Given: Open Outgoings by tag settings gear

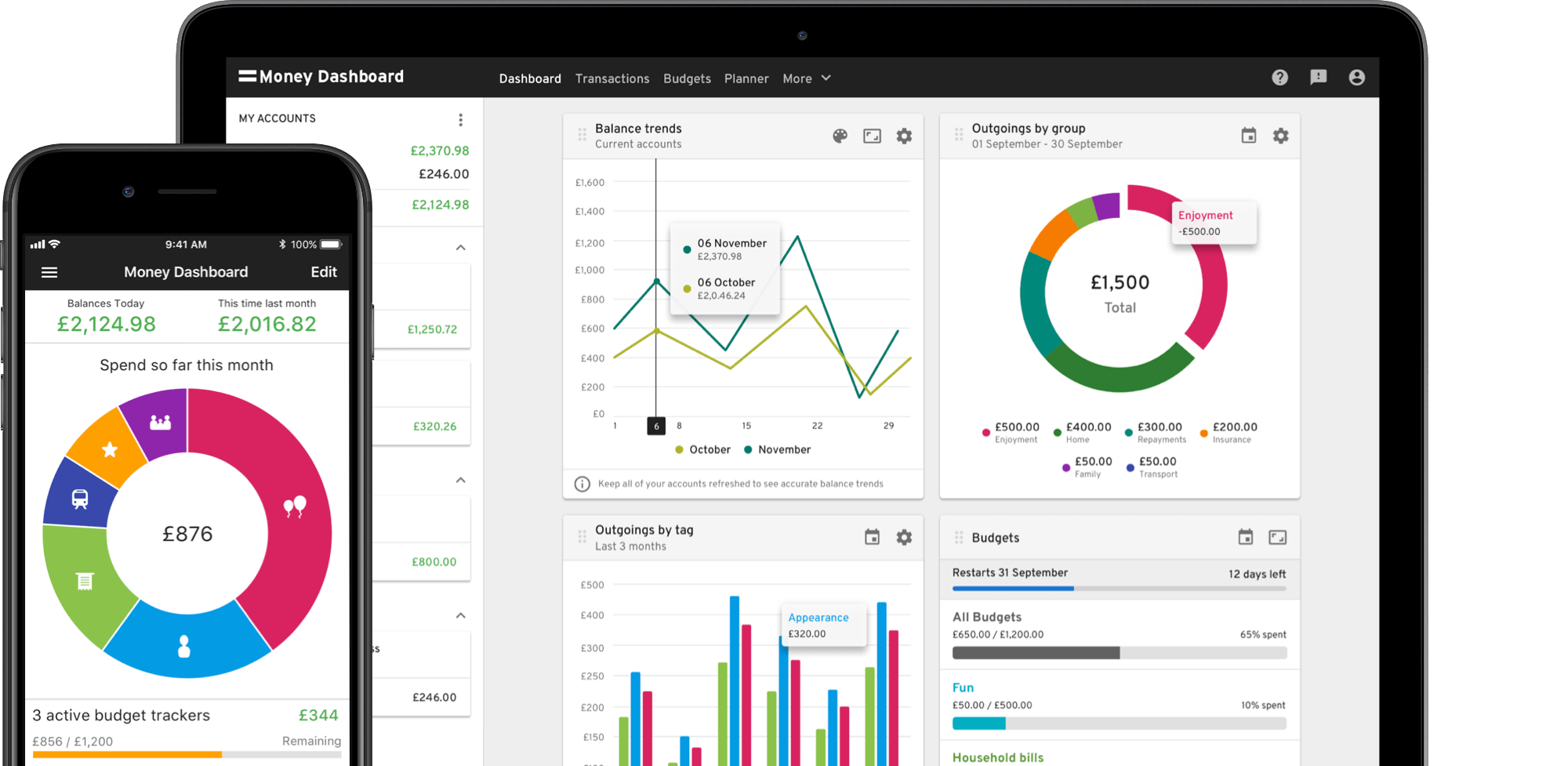Looking at the screenshot, I should (x=904, y=538).
